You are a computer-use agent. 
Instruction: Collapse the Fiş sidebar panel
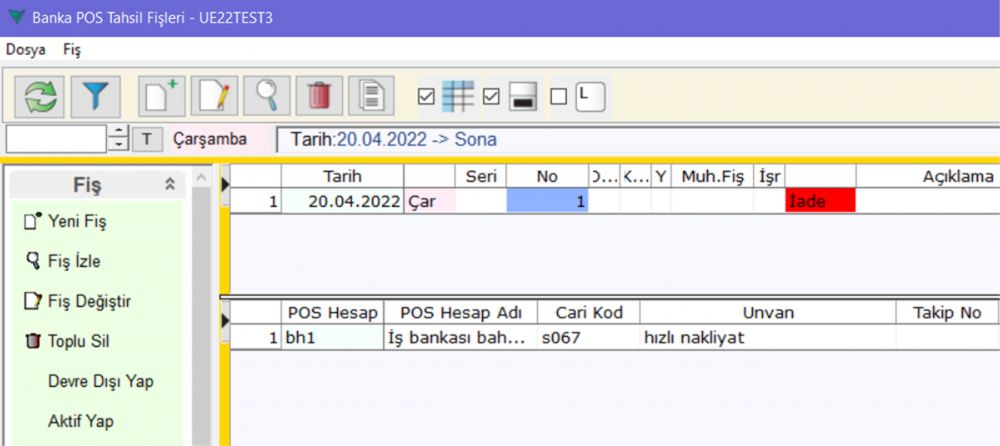click(x=170, y=184)
